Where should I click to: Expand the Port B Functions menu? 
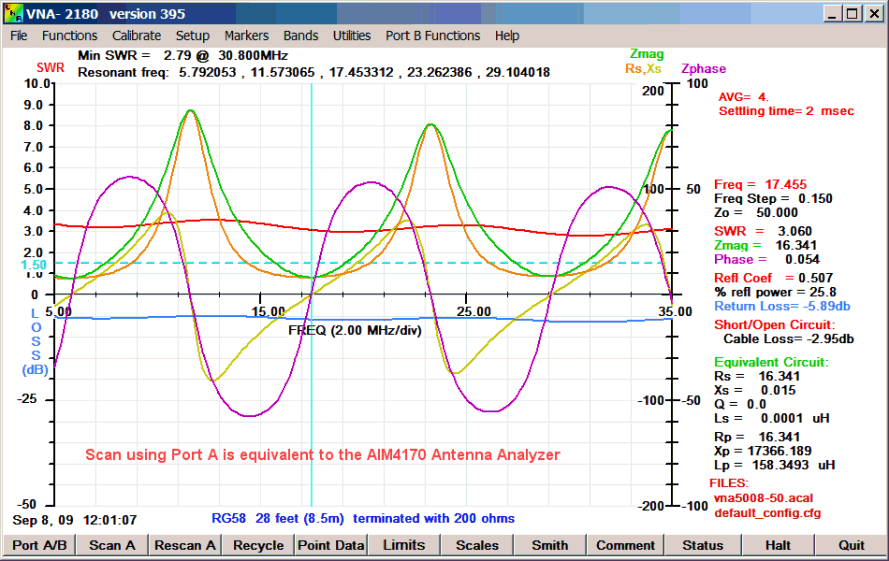click(432, 36)
